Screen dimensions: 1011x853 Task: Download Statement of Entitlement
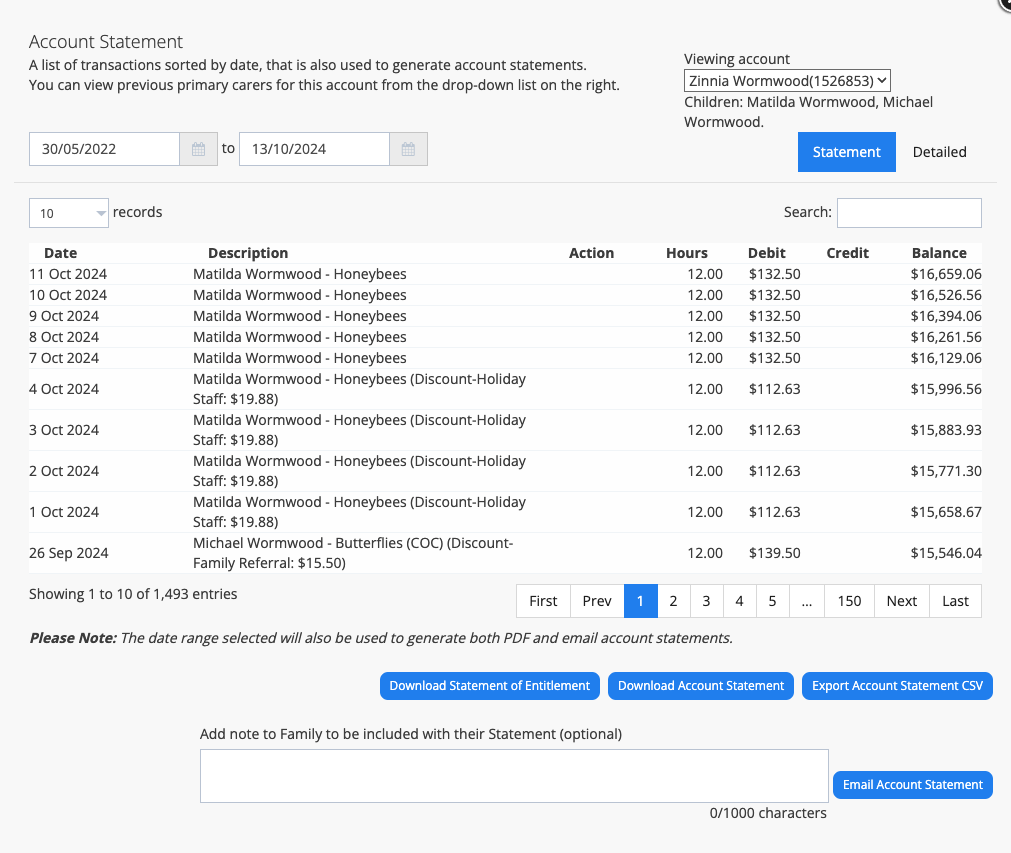pos(489,686)
